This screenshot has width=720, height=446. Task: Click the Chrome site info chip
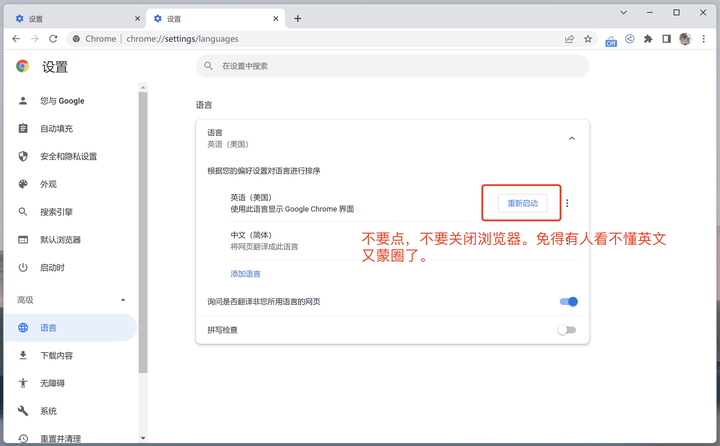click(x=95, y=39)
